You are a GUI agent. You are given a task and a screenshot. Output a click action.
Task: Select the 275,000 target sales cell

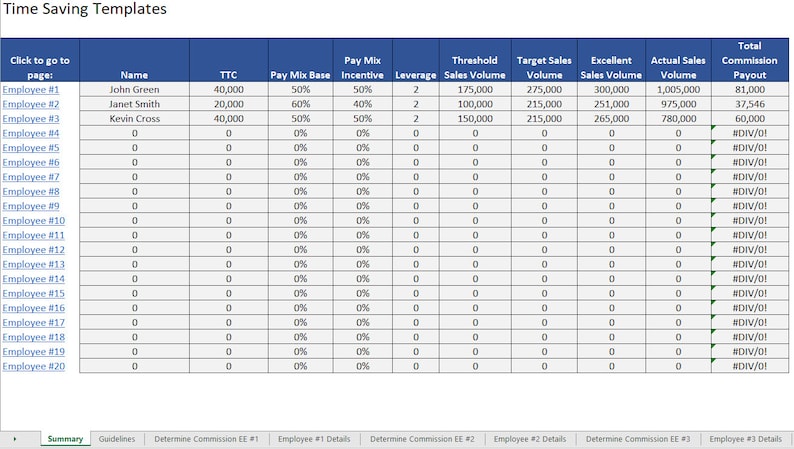(544, 90)
